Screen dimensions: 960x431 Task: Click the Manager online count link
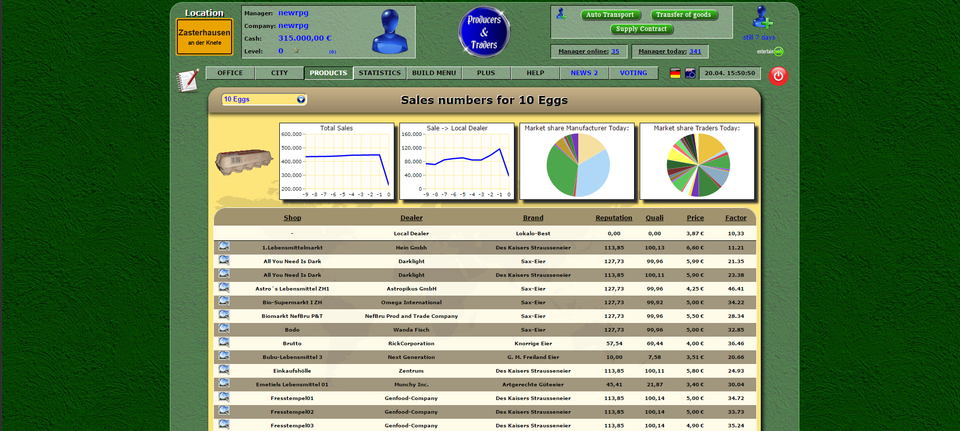[615, 51]
